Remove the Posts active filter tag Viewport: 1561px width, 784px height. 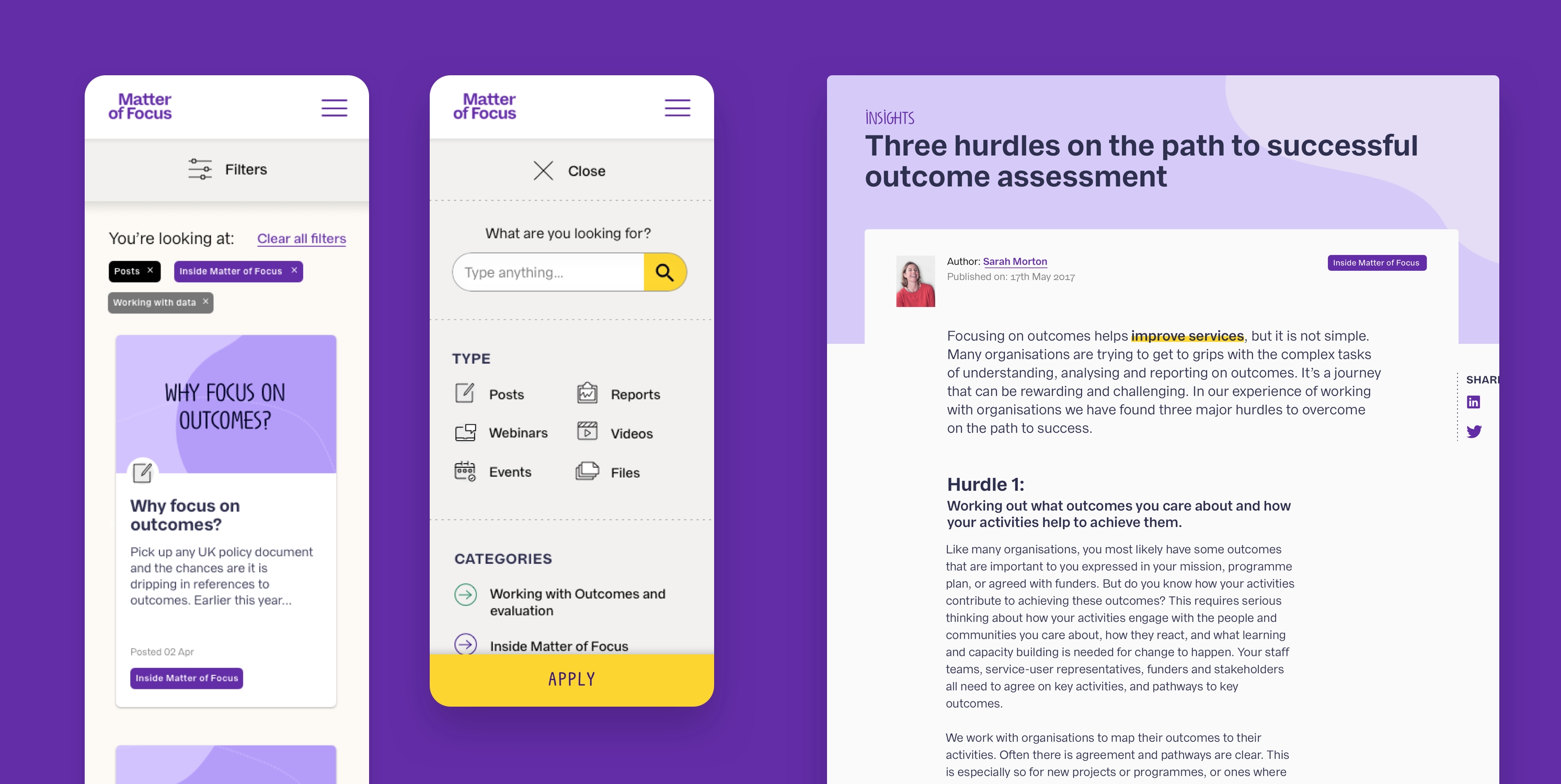pyautogui.click(x=152, y=270)
